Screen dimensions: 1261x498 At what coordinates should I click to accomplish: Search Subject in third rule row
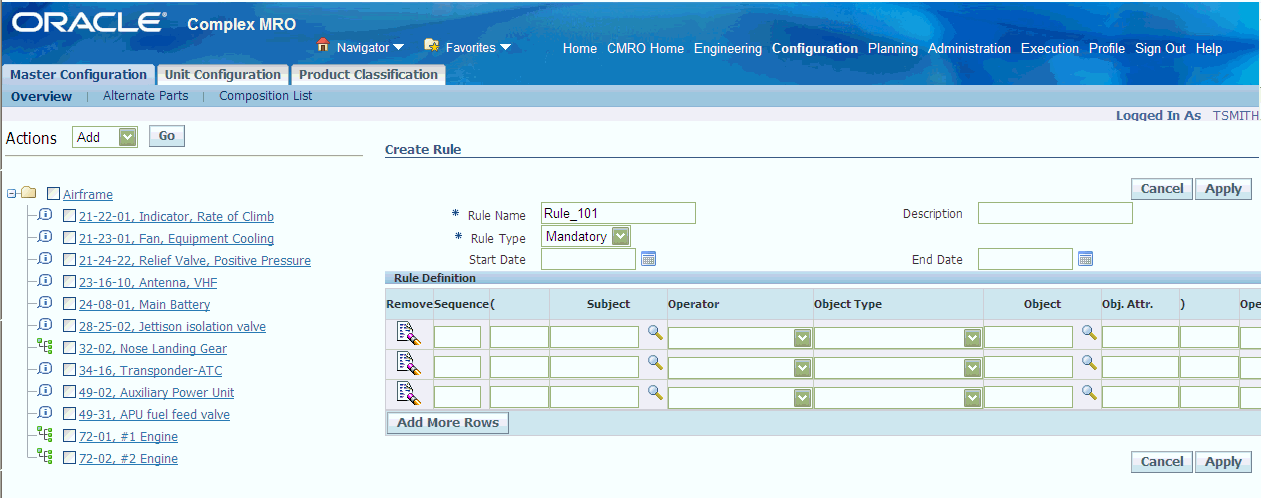pyautogui.click(x=655, y=392)
